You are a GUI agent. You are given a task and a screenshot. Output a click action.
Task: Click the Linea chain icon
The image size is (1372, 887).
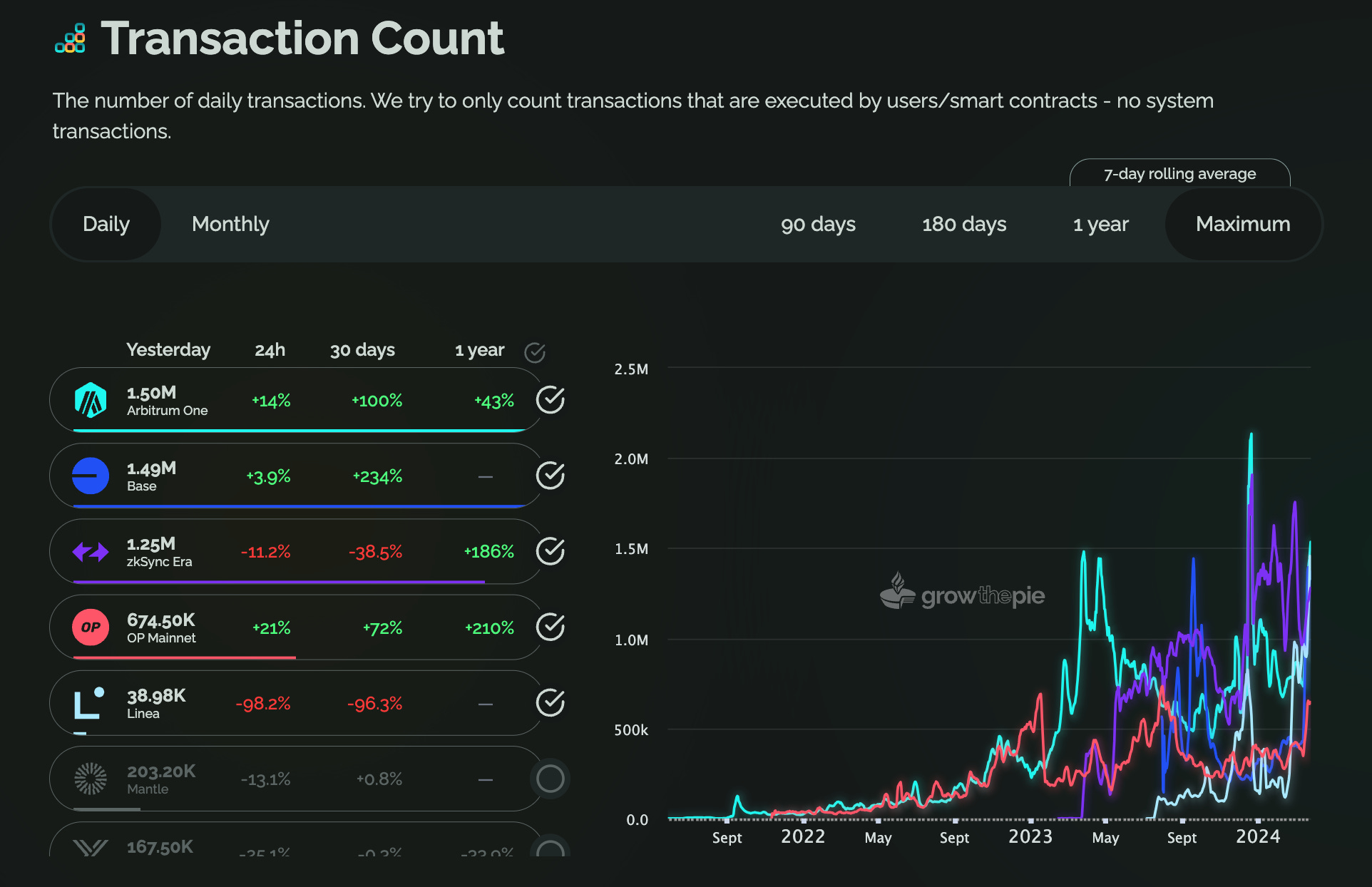pos(90,703)
